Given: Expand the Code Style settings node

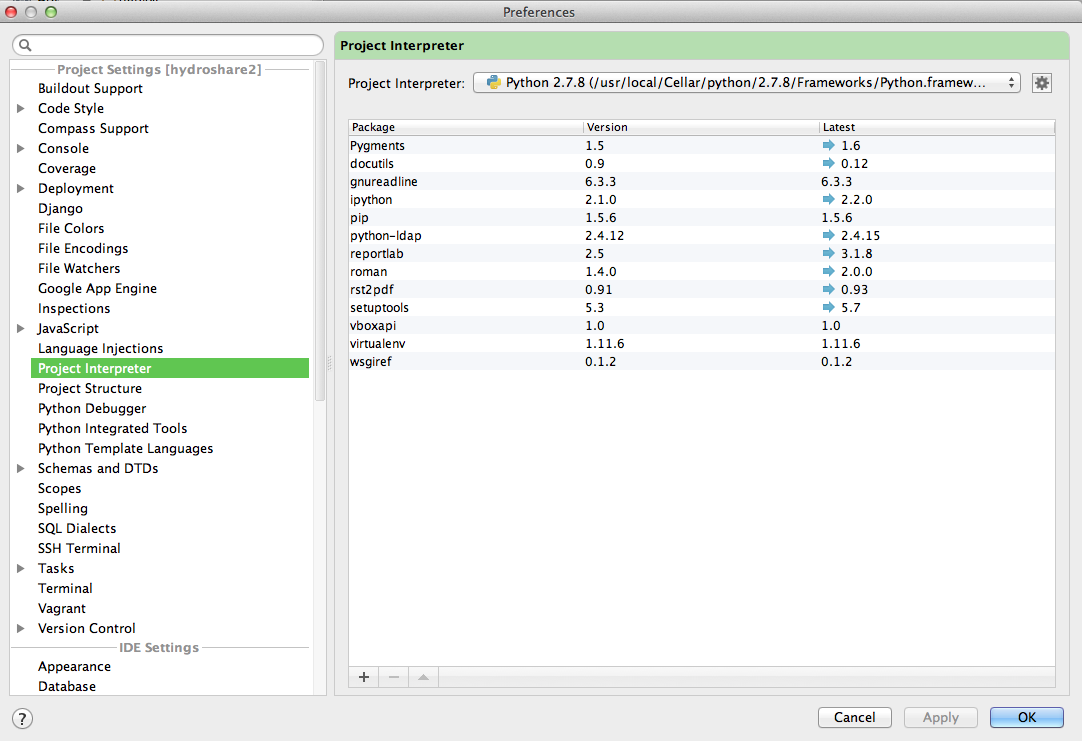Looking at the screenshot, I should [21, 108].
